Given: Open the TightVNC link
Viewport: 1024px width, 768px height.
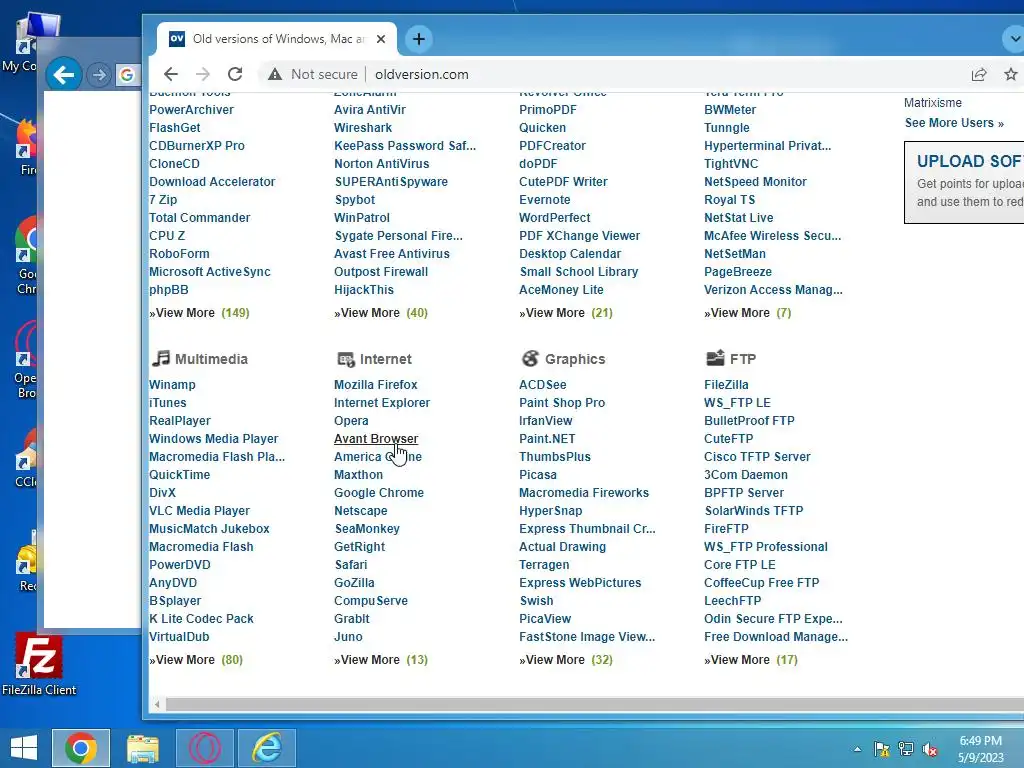Looking at the screenshot, I should point(731,164).
